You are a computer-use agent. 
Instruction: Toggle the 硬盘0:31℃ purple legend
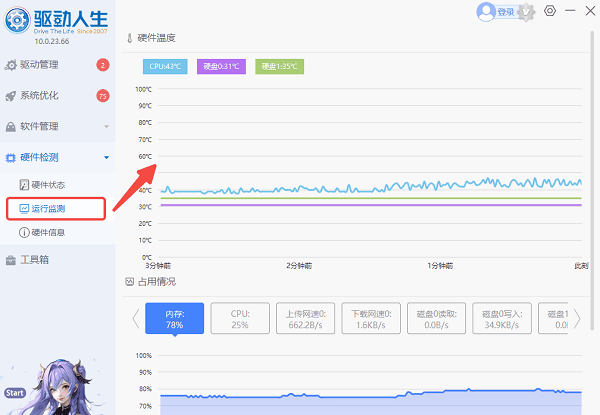click(221, 67)
